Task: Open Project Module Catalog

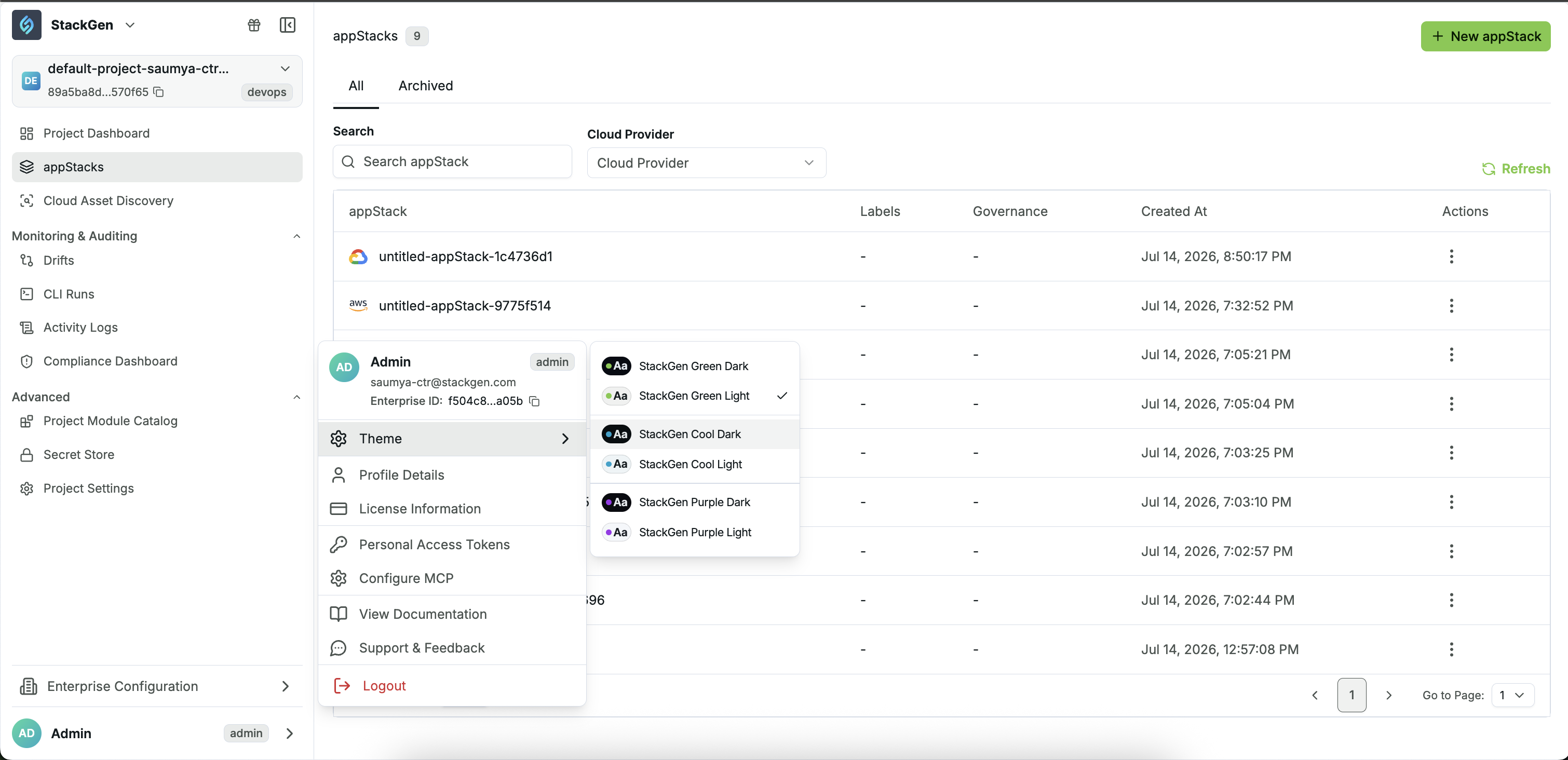Action: pos(157,421)
